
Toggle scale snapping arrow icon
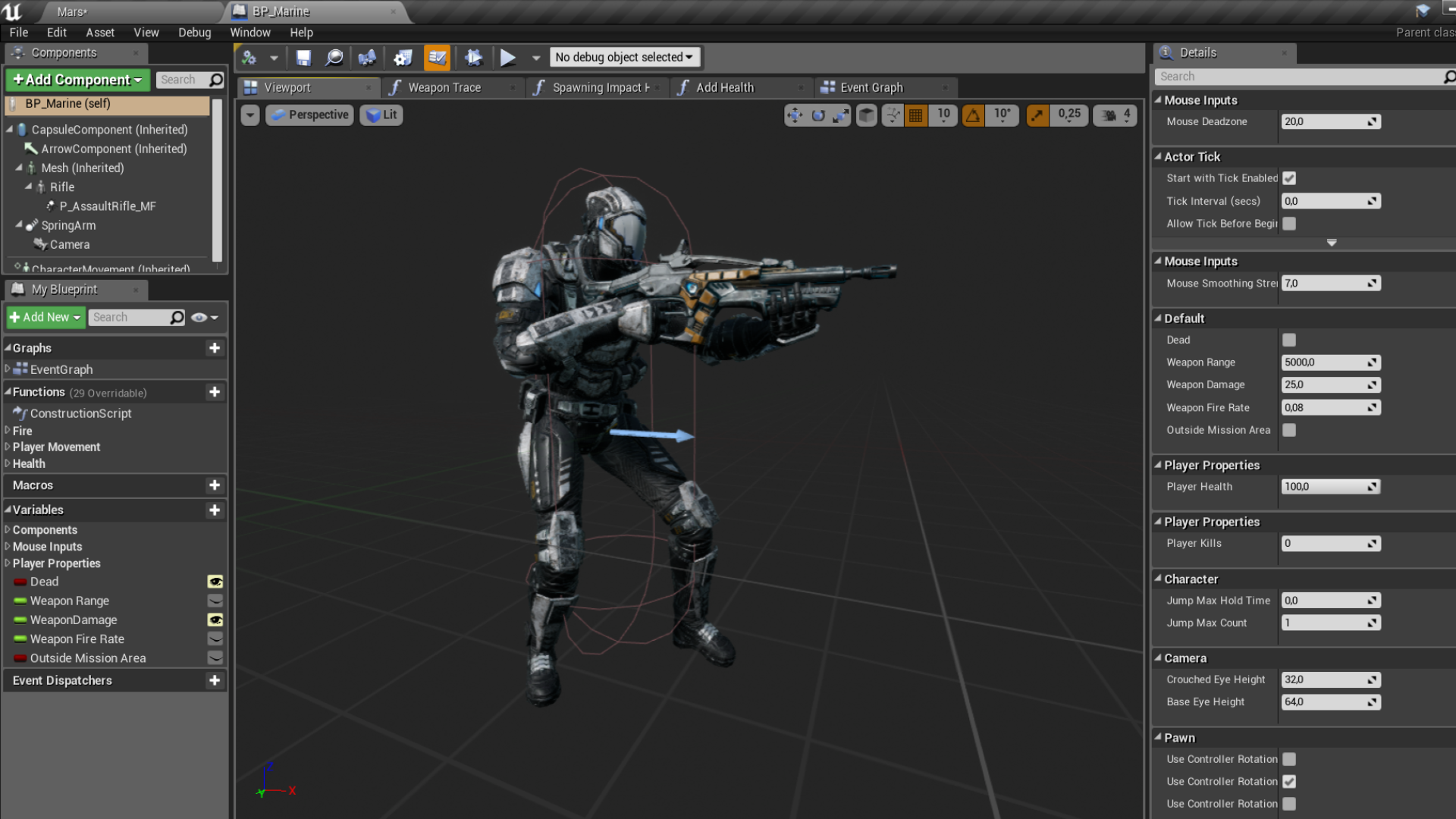(x=1037, y=115)
